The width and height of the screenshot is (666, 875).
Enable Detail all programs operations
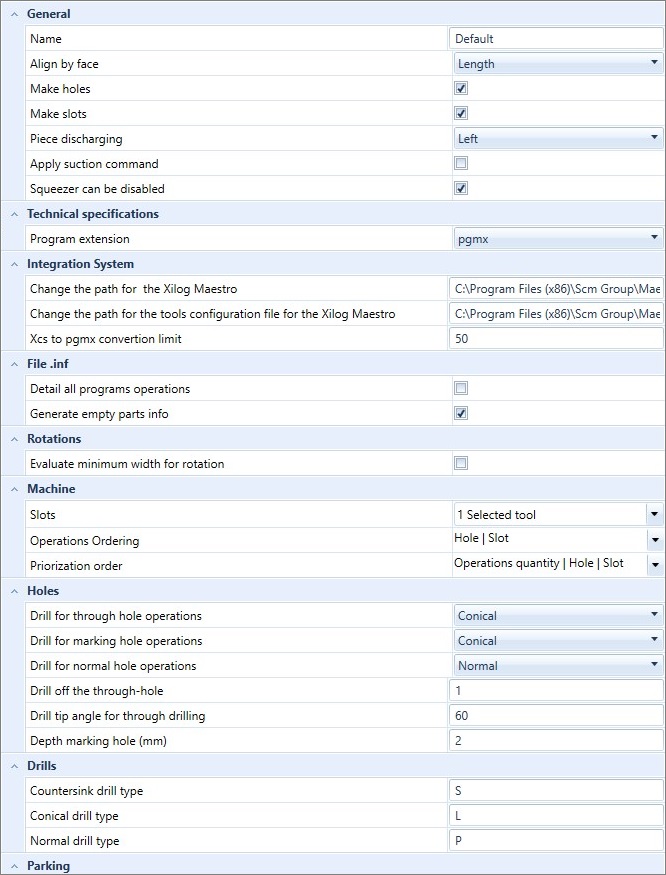coord(461,388)
